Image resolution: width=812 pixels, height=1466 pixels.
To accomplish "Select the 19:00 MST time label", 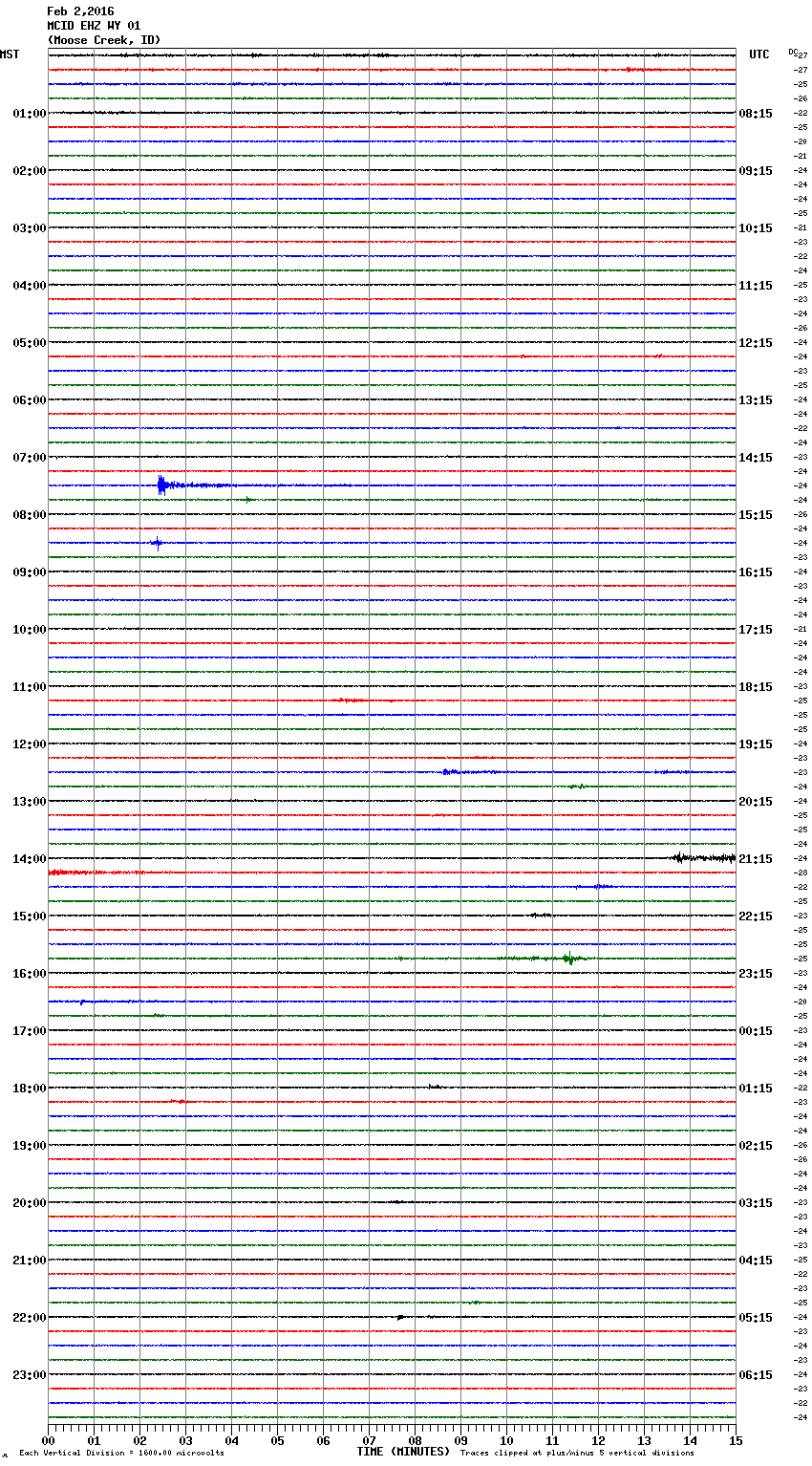I will click(30, 1146).
